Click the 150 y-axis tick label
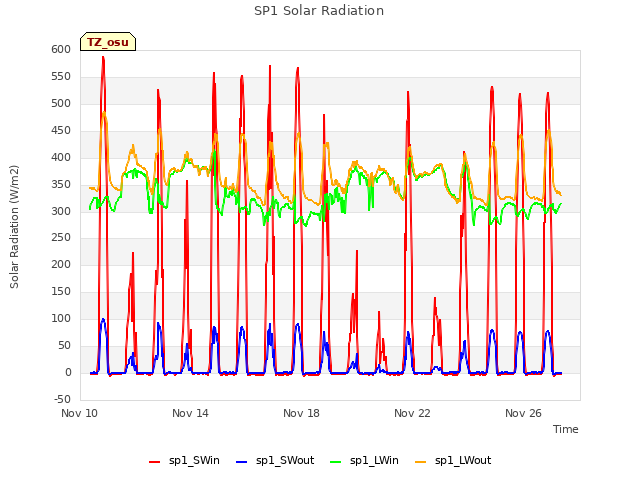 click(x=61, y=291)
